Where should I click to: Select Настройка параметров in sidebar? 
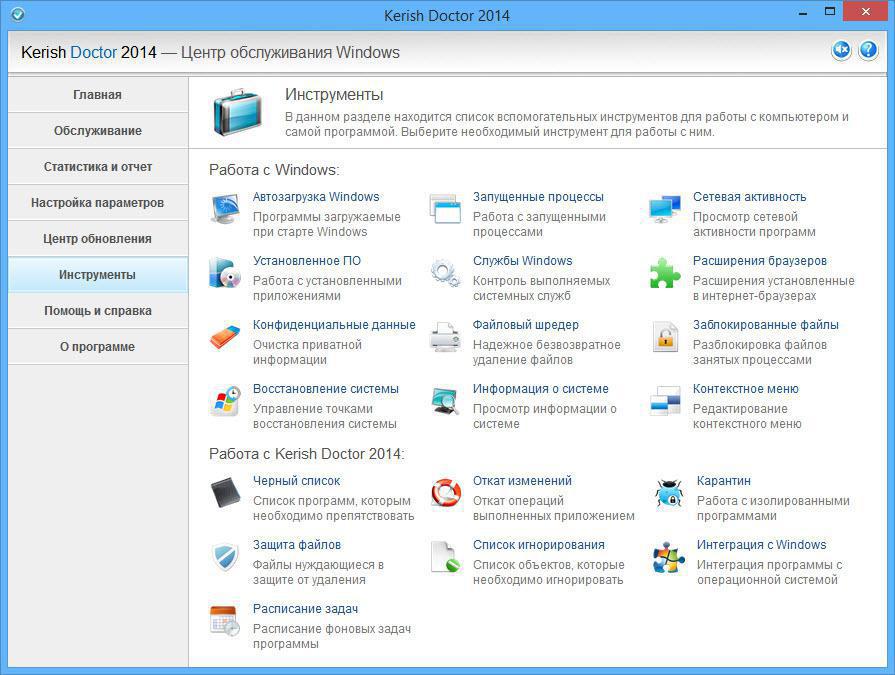[97, 203]
